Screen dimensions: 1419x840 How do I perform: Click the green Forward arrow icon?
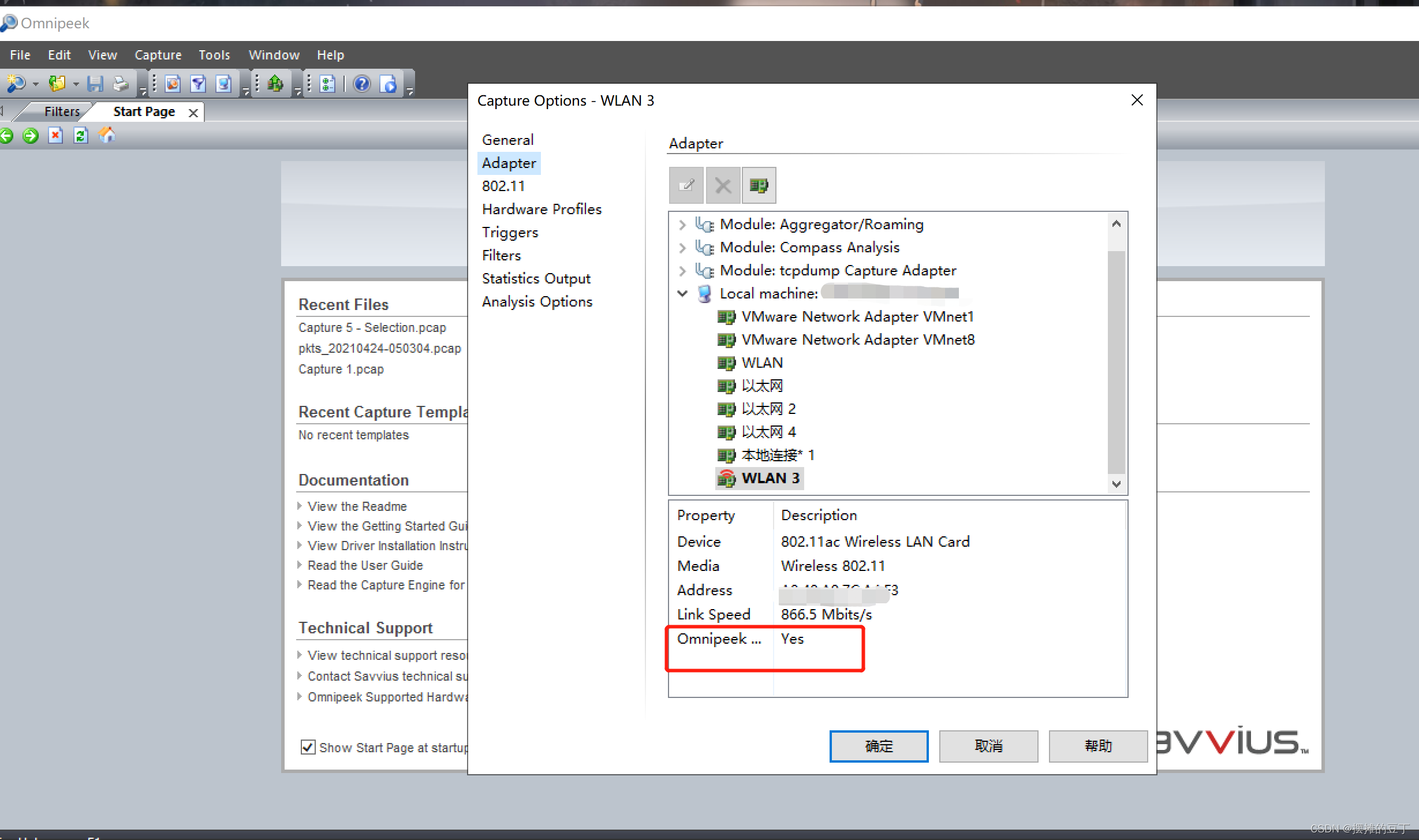pos(31,136)
